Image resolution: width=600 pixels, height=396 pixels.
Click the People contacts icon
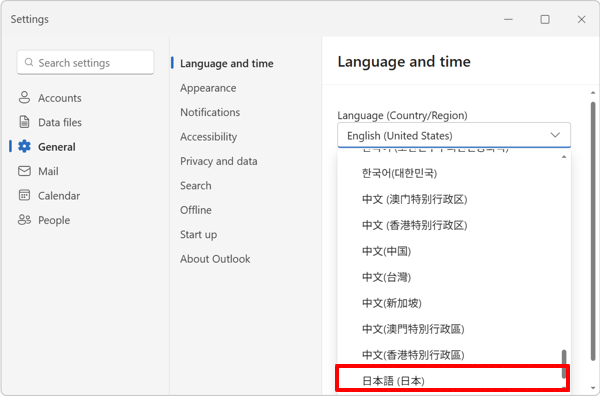click(x=24, y=220)
